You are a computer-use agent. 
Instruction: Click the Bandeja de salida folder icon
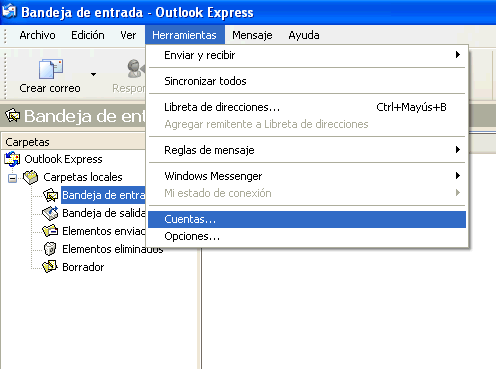pyautogui.click(x=50, y=213)
